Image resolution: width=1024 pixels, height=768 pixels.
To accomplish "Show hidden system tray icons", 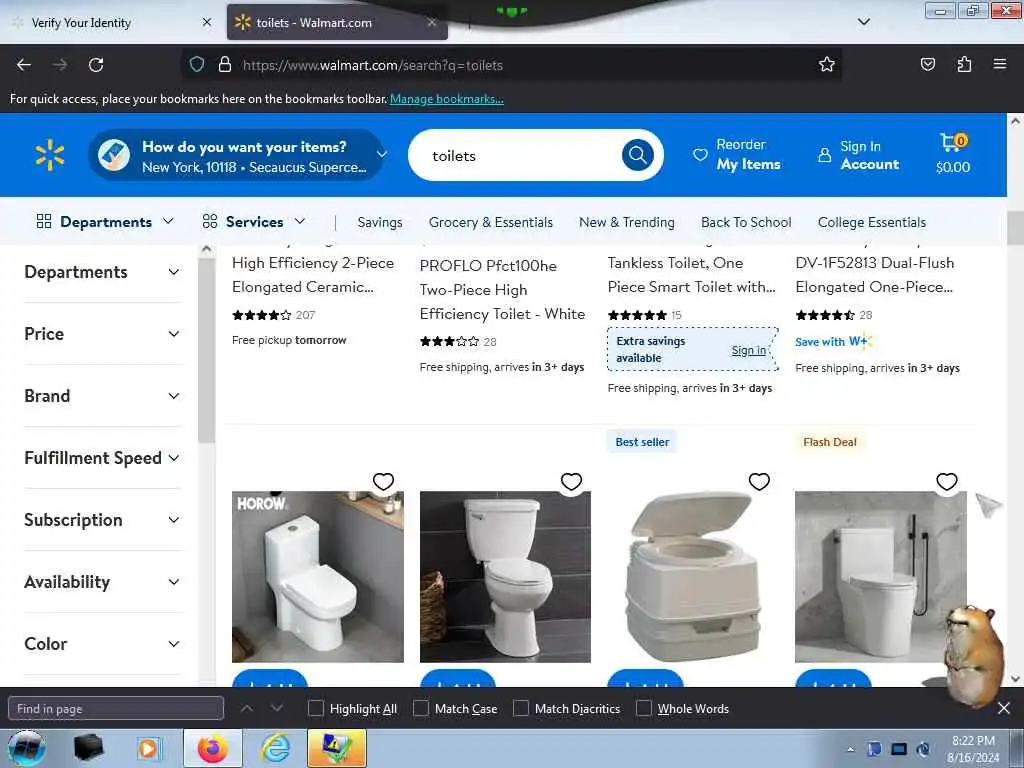I will [x=850, y=749].
